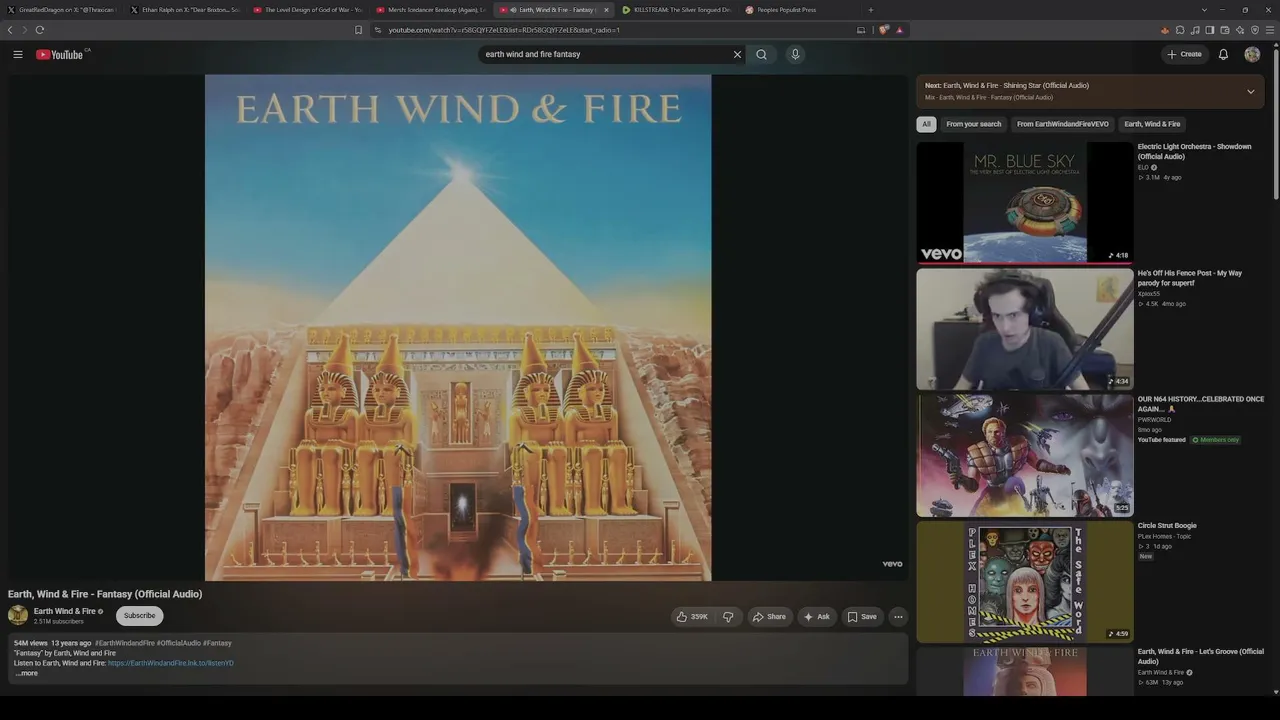Expand the Next mix playlist panel
This screenshot has width=1280, height=720.
pyautogui.click(x=1250, y=92)
